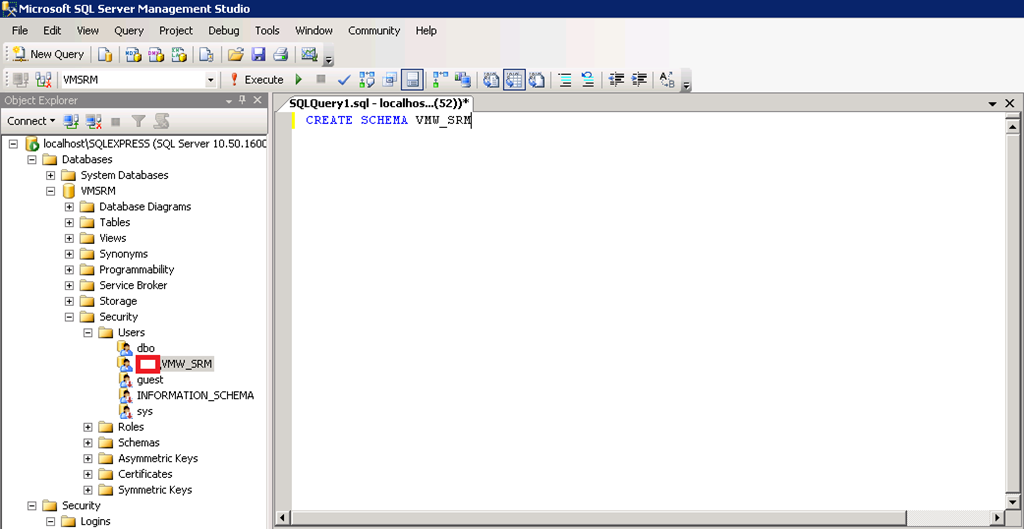
Task: Select the SQLQuery1.sql tab
Action: [x=379, y=103]
